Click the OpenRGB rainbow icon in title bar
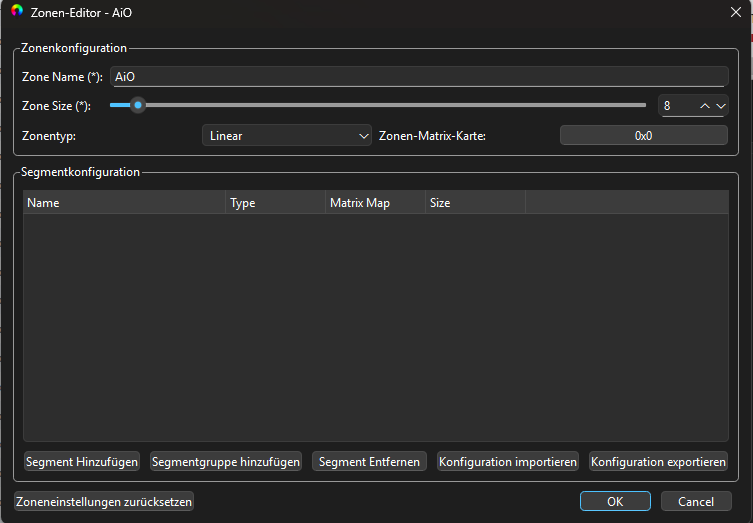This screenshot has height=523, width=753. (17, 11)
